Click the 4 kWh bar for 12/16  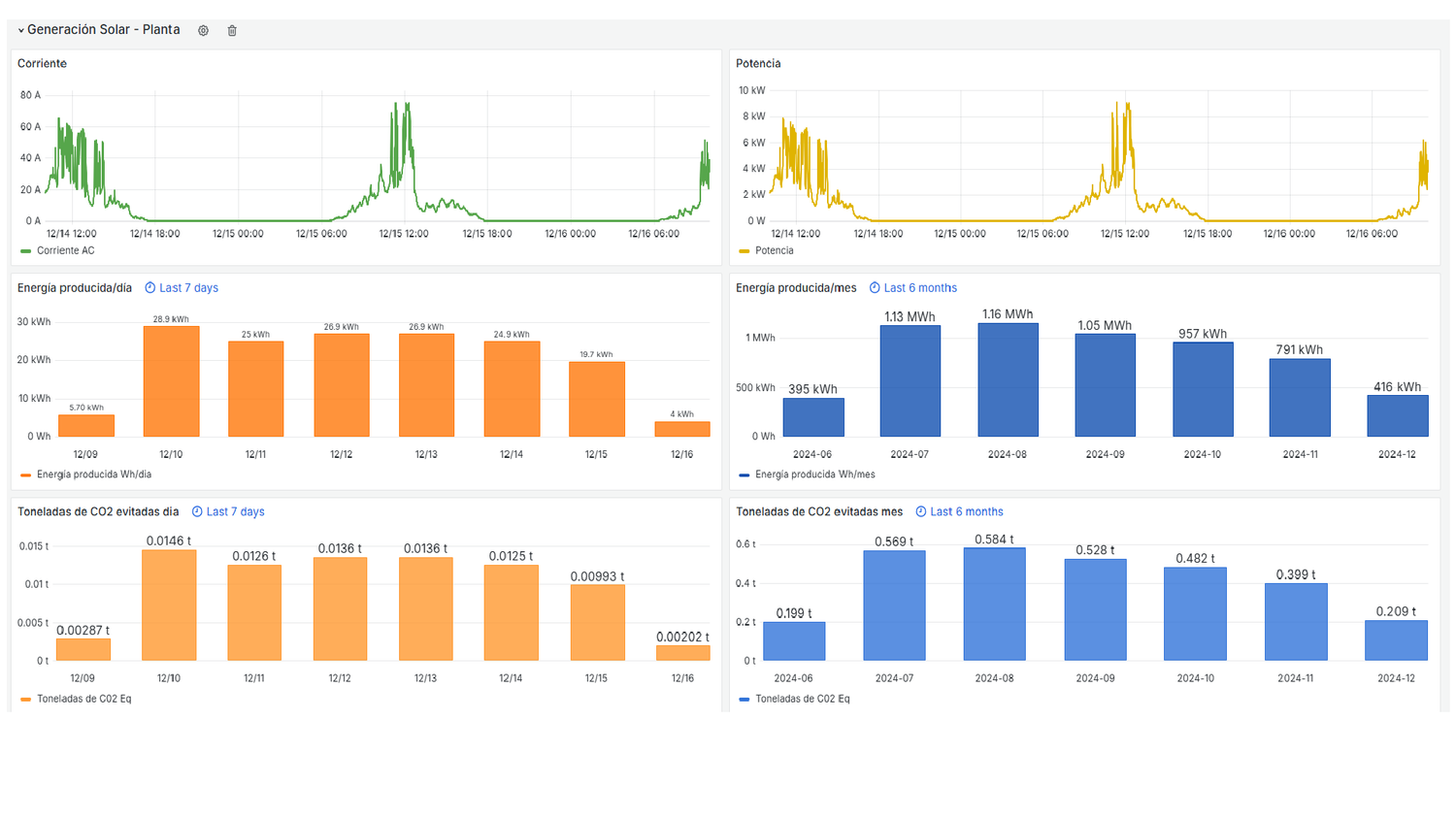pyautogui.click(x=682, y=429)
